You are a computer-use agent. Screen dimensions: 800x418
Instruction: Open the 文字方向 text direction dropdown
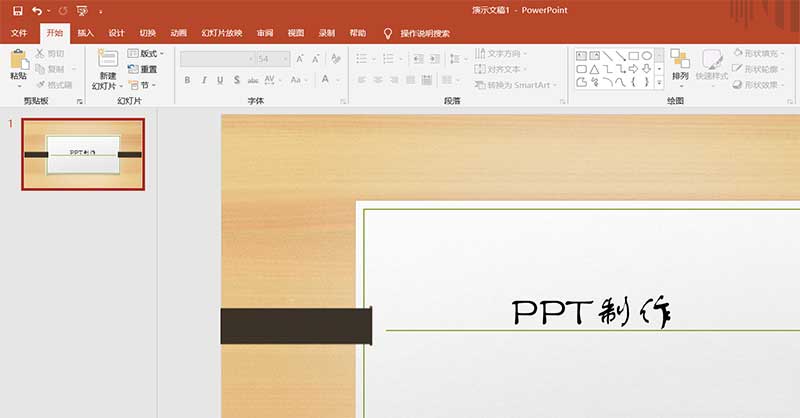pos(501,54)
